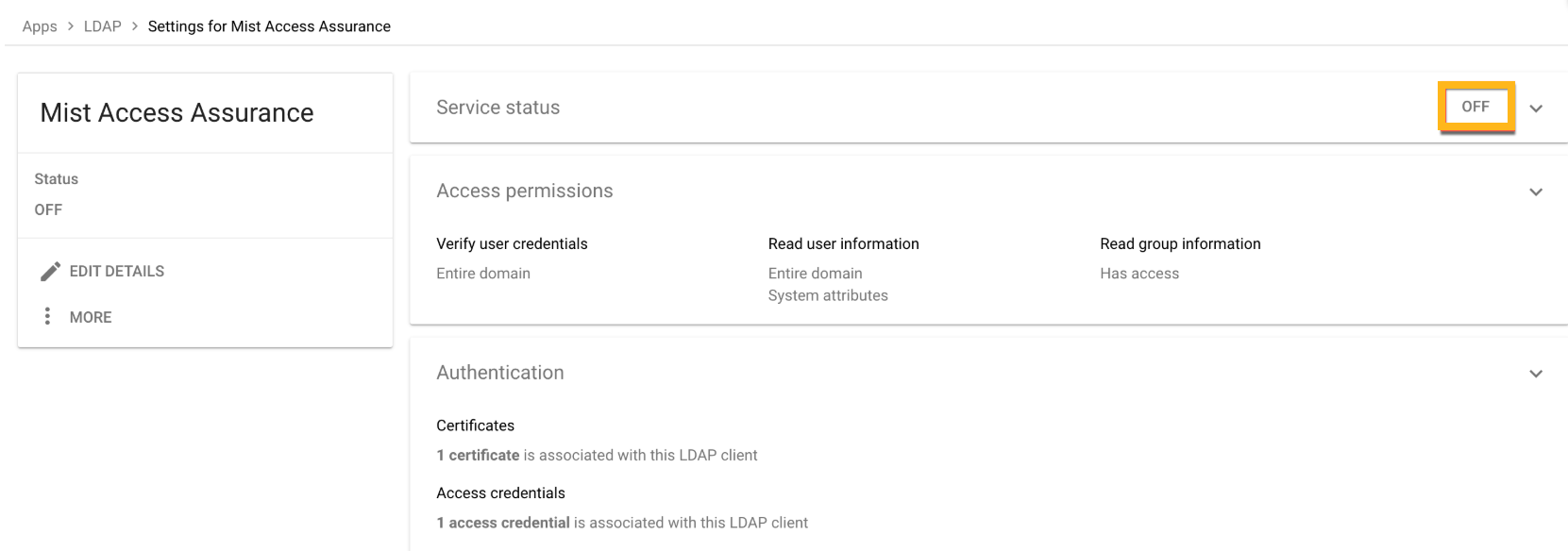The image size is (1568, 551).
Task: Expand the Service status section chevron
Action: point(1536,109)
